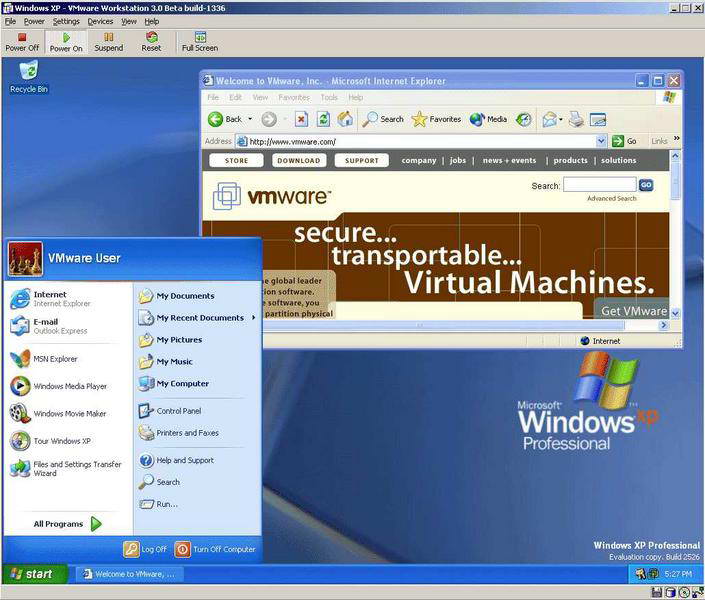Screen dimensions: 705x600
Task: Open the address bar dropdown in IE
Action: click(x=601, y=141)
